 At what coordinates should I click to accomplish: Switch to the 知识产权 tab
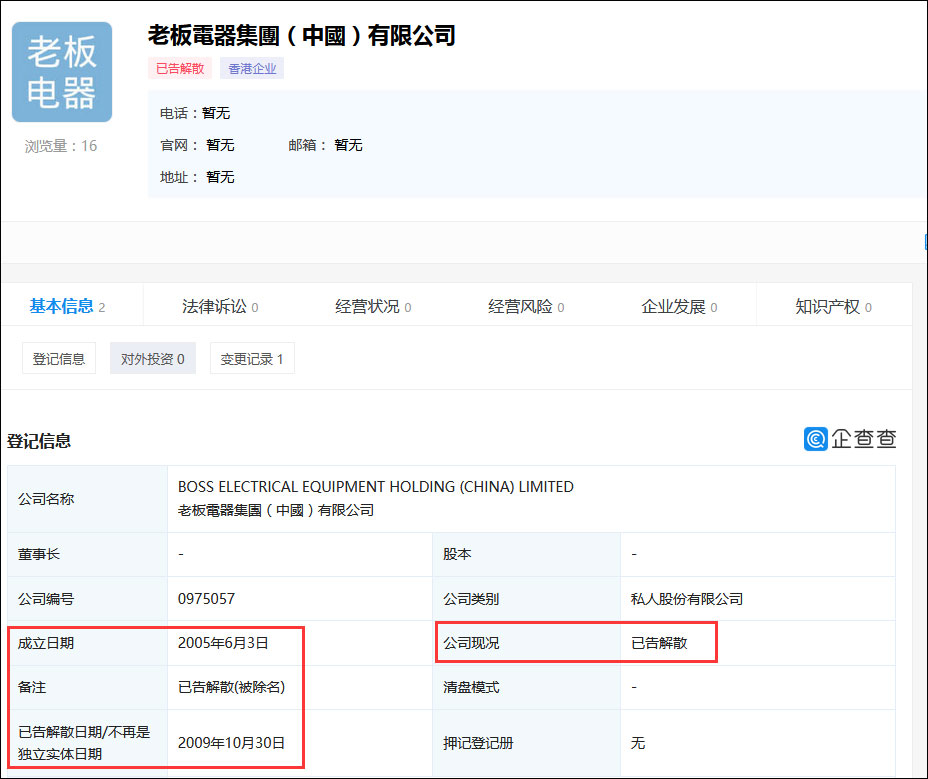[x=833, y=307]
